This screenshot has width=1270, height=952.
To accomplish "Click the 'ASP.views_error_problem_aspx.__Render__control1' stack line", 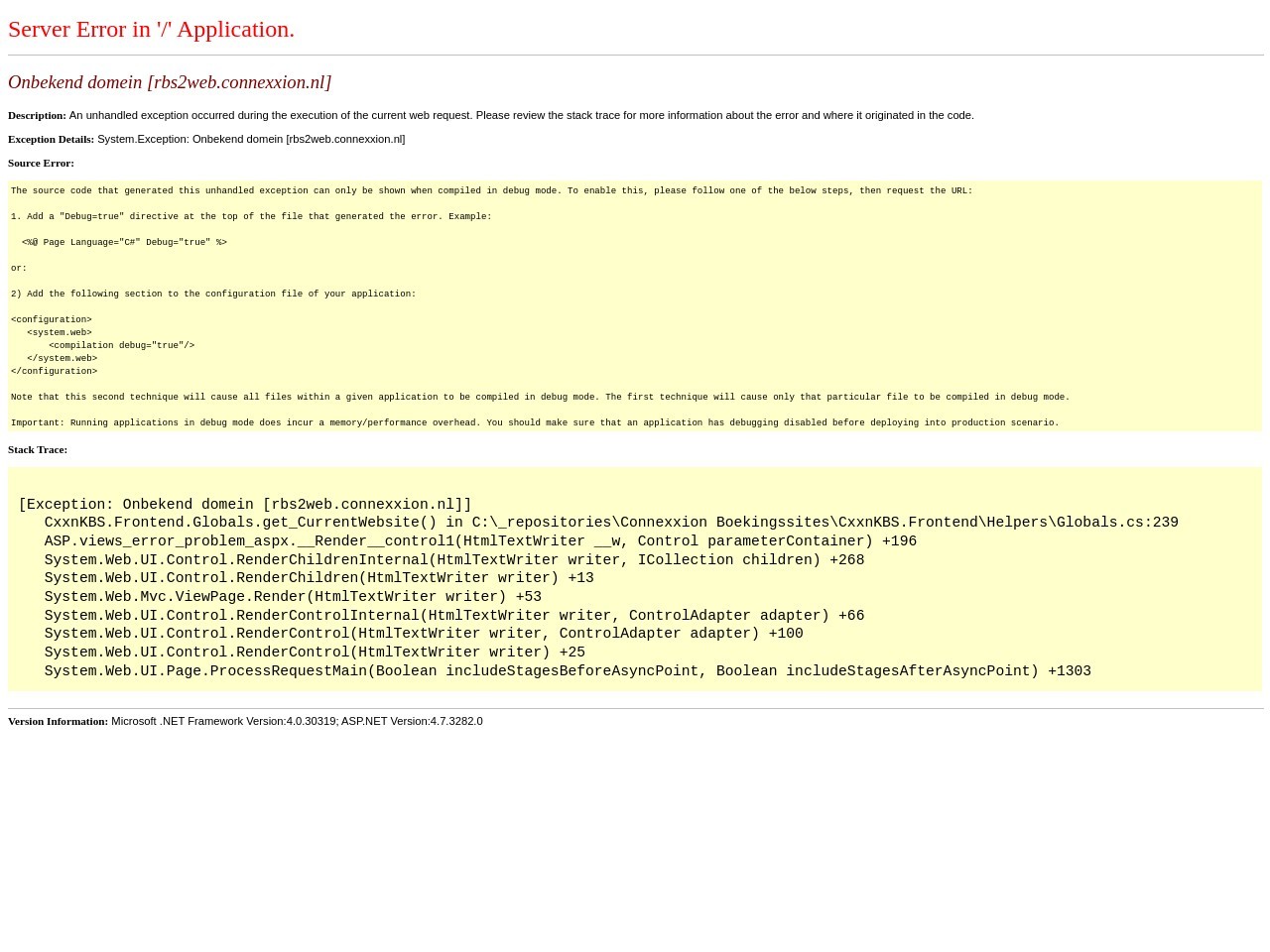I will pyautogui.click(x=480, y=541).
